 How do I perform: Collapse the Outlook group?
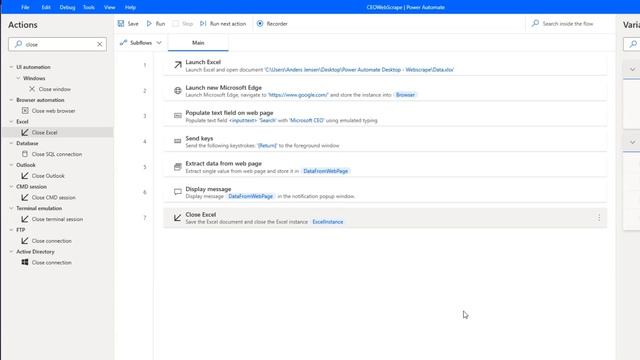(11, 165)
